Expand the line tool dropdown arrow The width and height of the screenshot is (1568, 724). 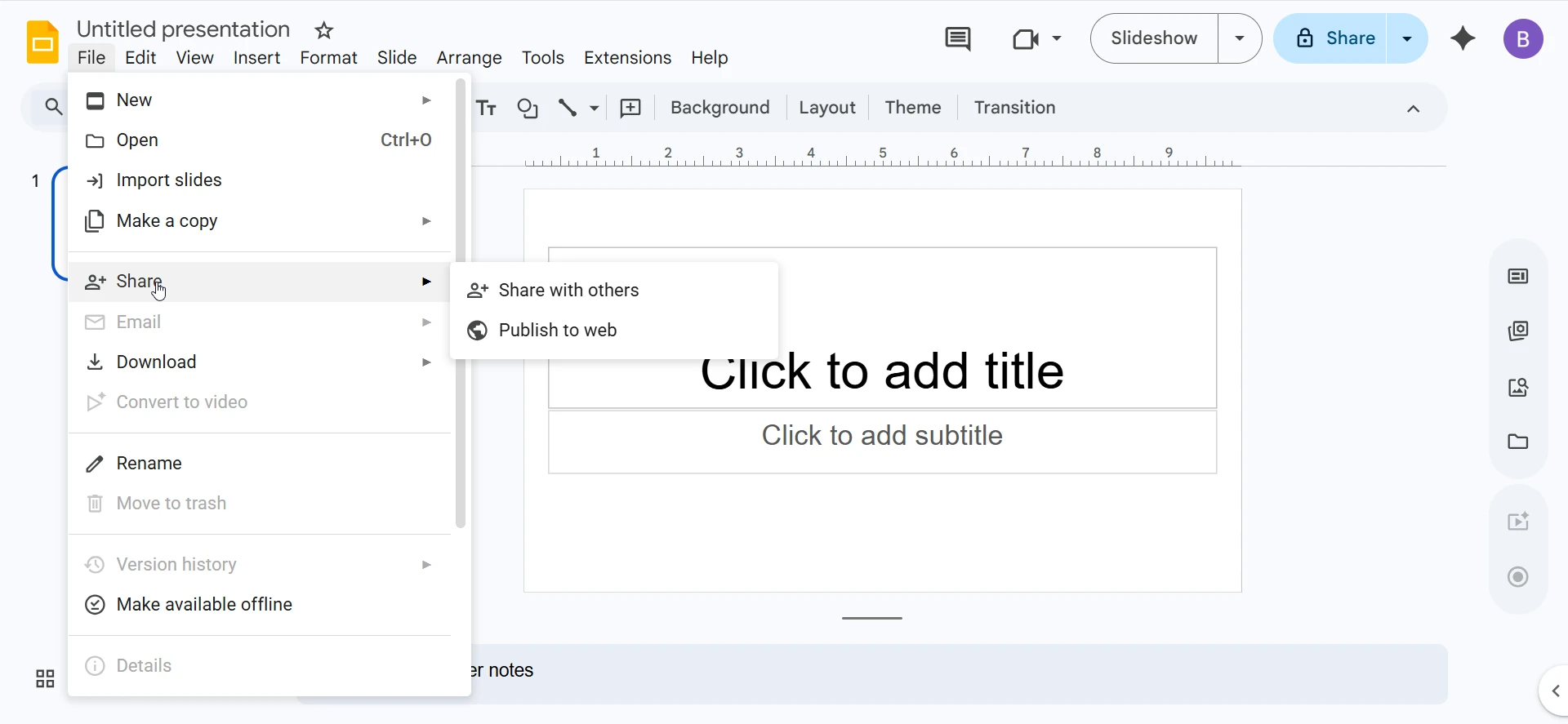(595, 108)
